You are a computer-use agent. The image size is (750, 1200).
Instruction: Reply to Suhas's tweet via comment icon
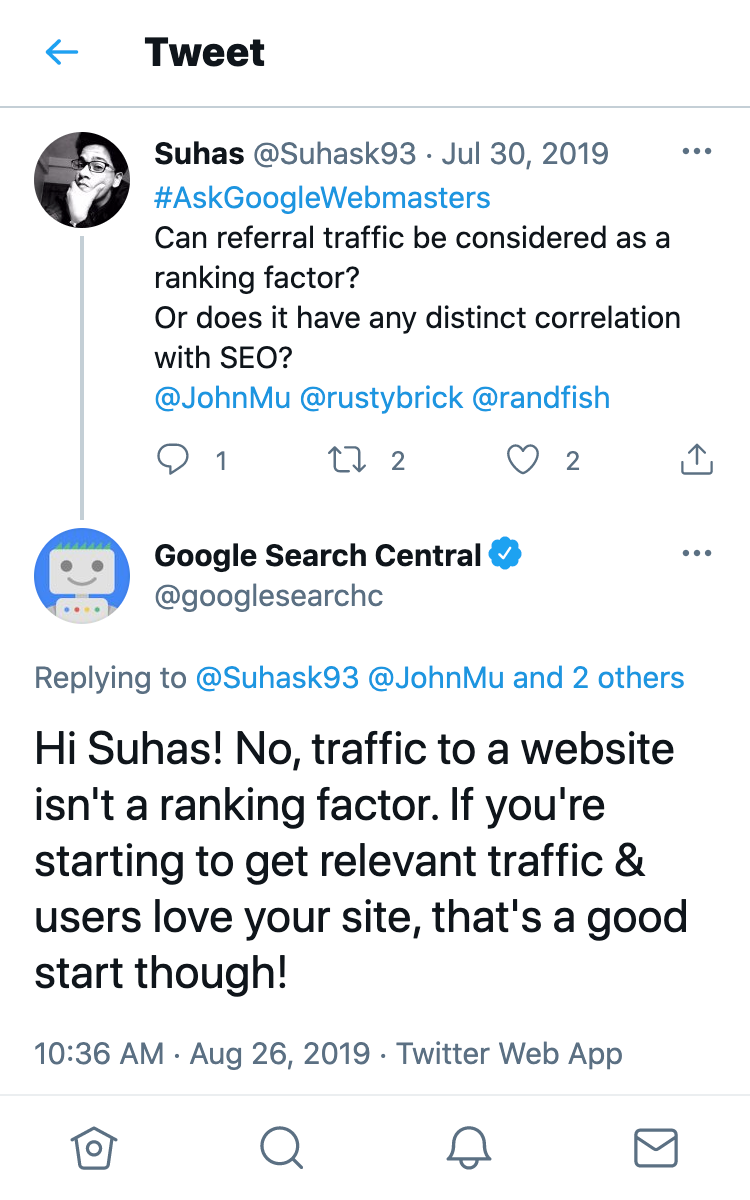coord(174,460)
